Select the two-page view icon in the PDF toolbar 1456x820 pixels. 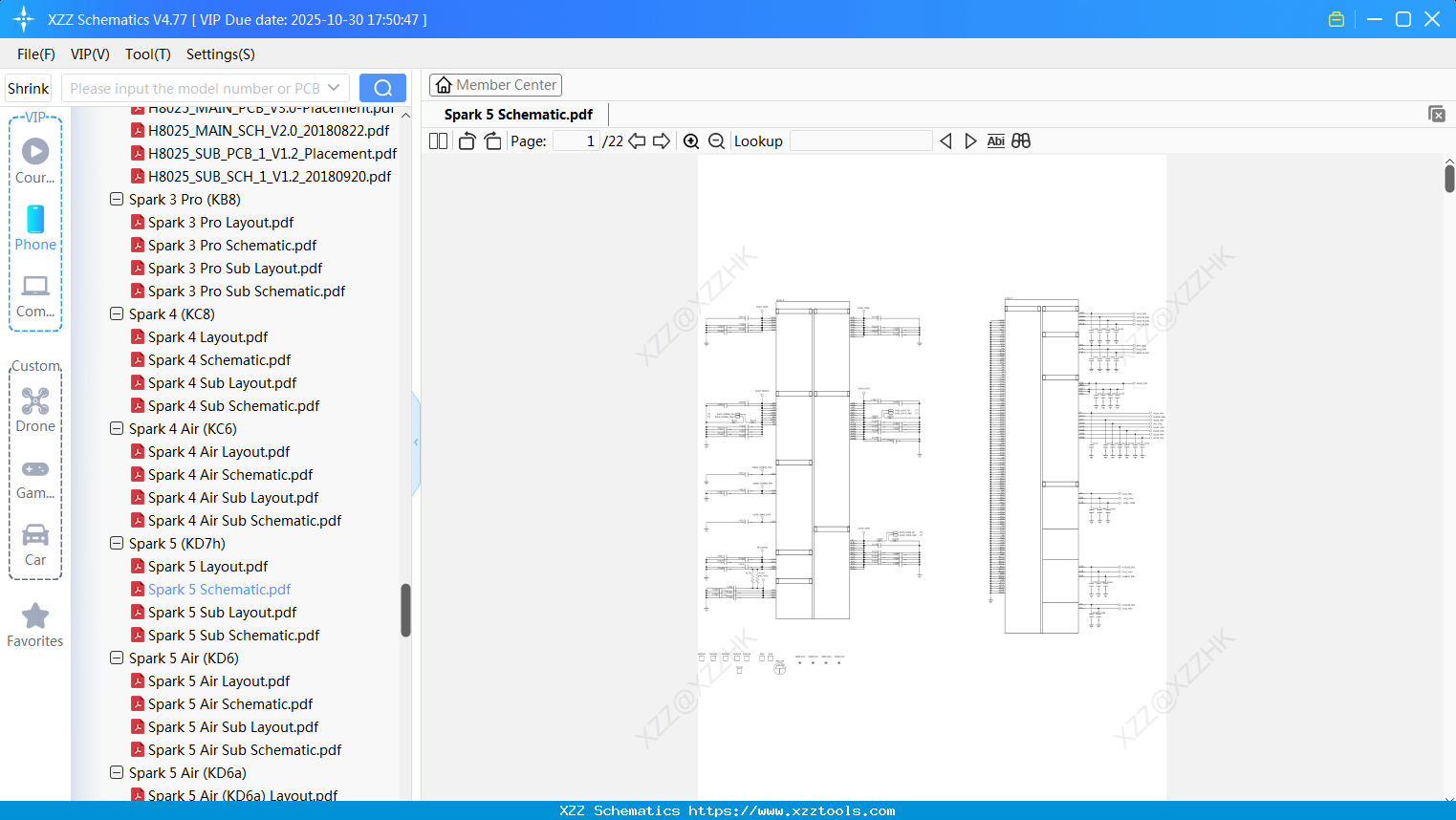(x=437, y=140)
